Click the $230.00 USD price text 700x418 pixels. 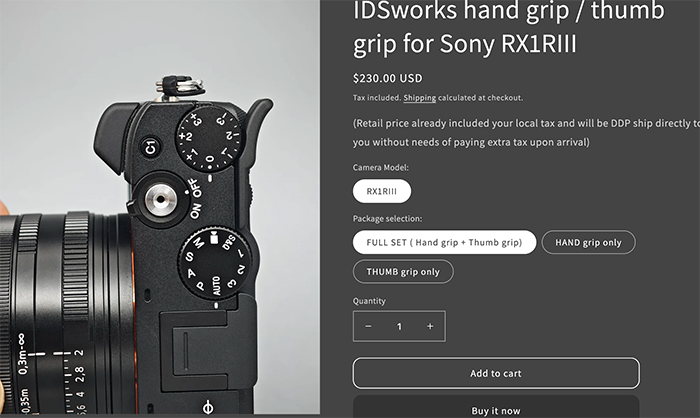388,78
